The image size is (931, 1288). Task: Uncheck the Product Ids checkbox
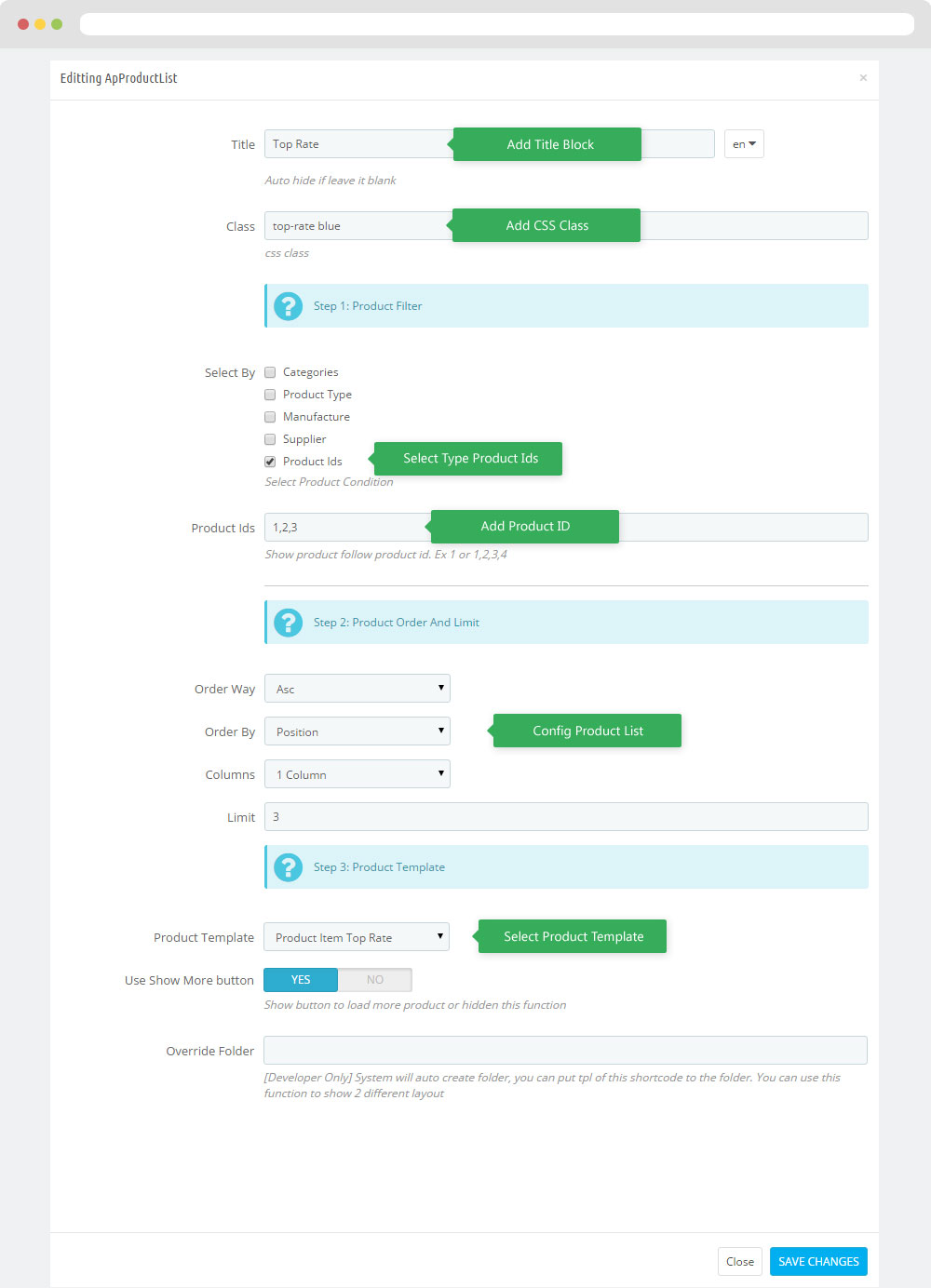pos(270,462)
